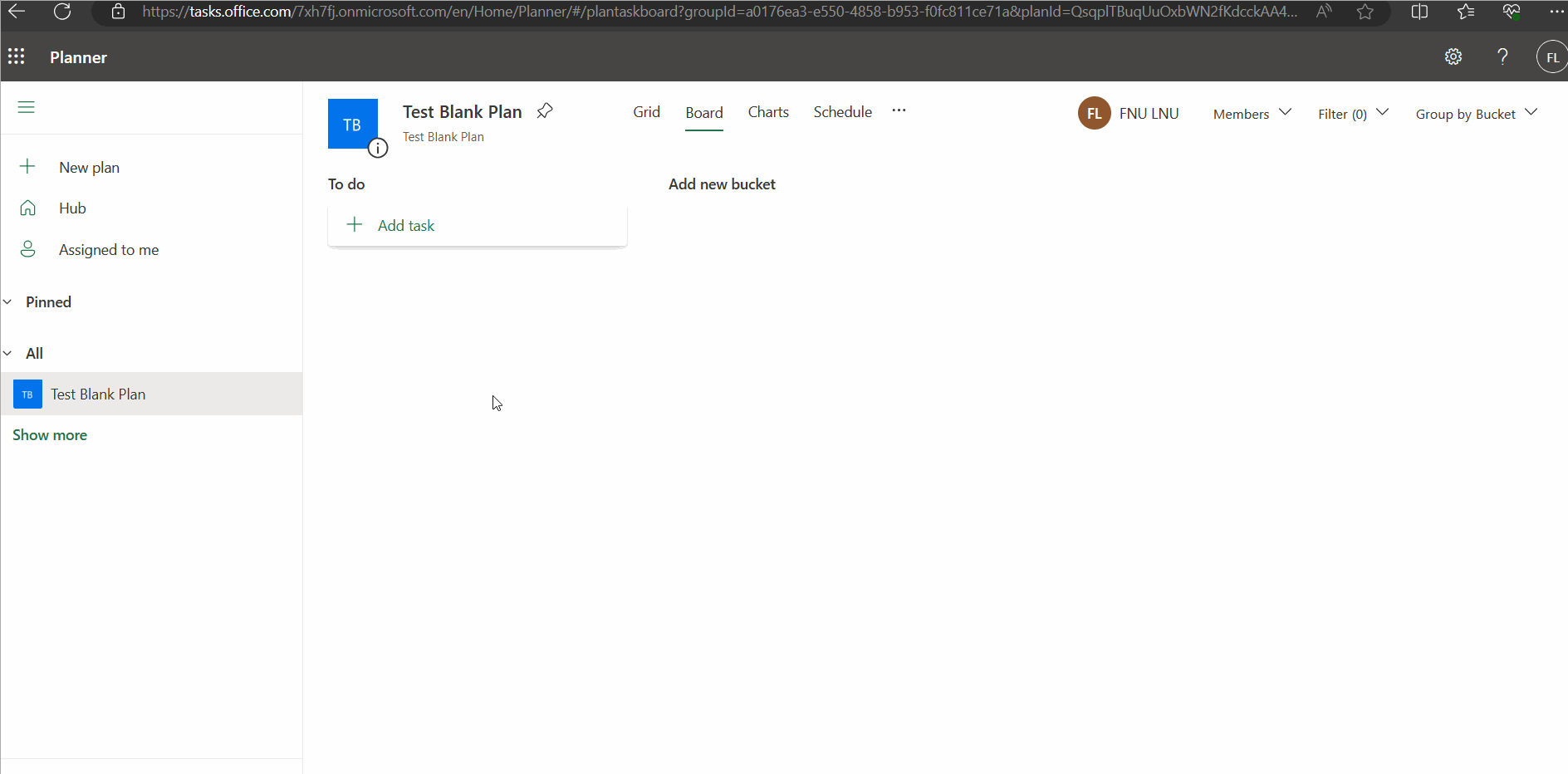Add this page to favorites star

click(1365, 12)
